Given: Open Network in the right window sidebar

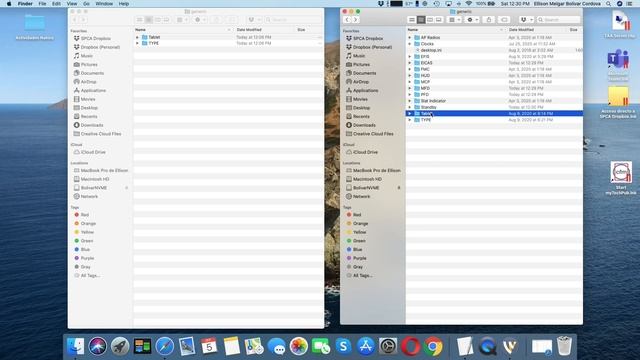Looking at the screenshot, I should pyautogui.click(x=361, y=196).
